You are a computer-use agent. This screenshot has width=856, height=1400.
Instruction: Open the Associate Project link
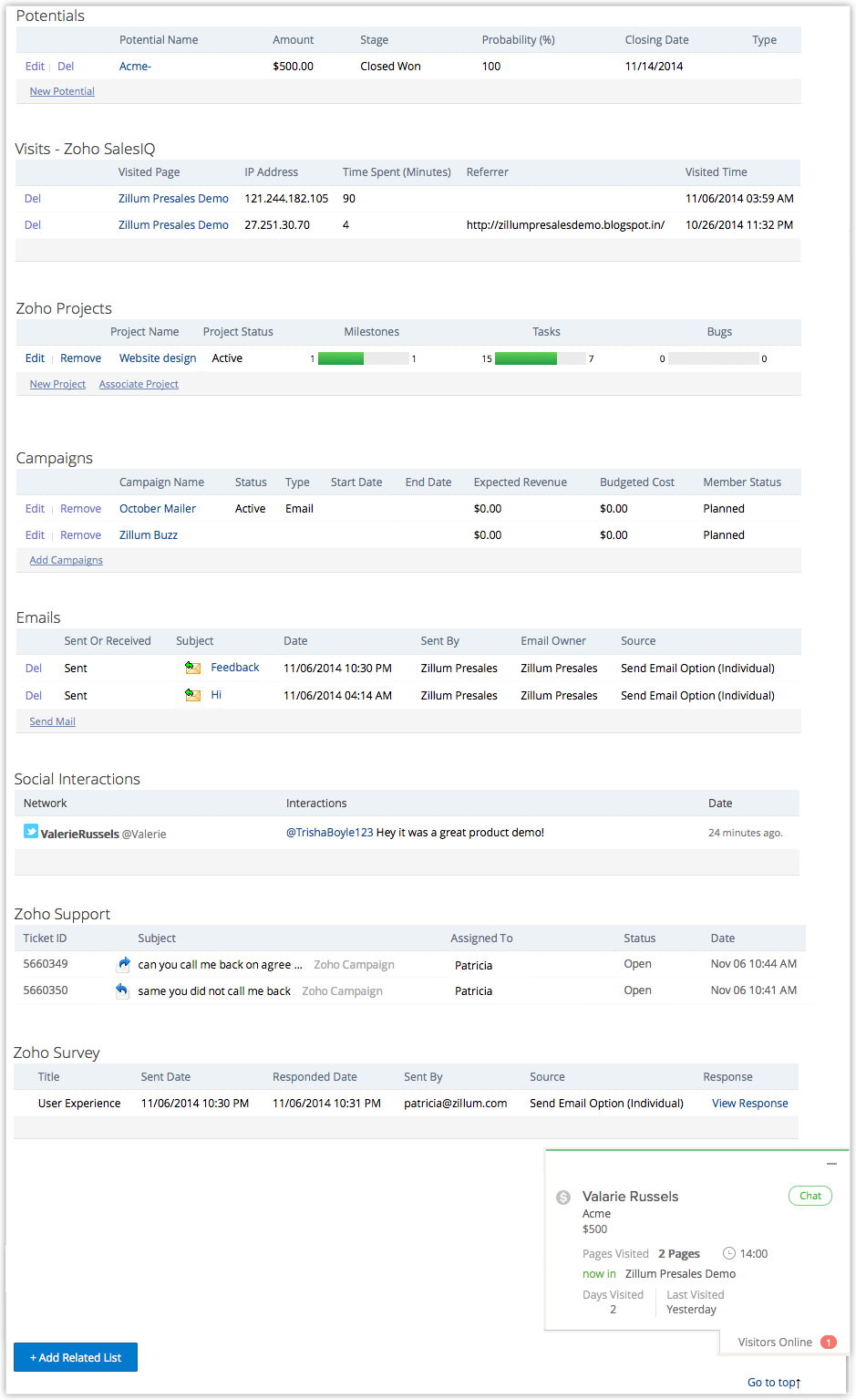pos(139,384)
